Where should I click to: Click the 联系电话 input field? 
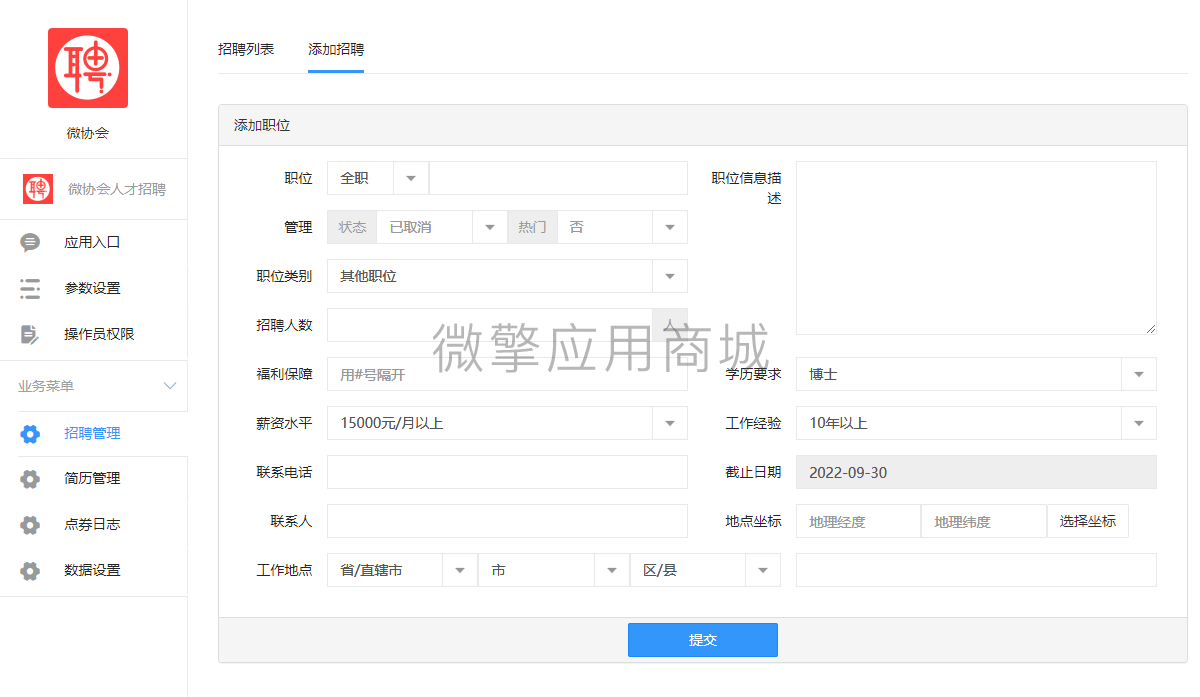click(507, 472)
